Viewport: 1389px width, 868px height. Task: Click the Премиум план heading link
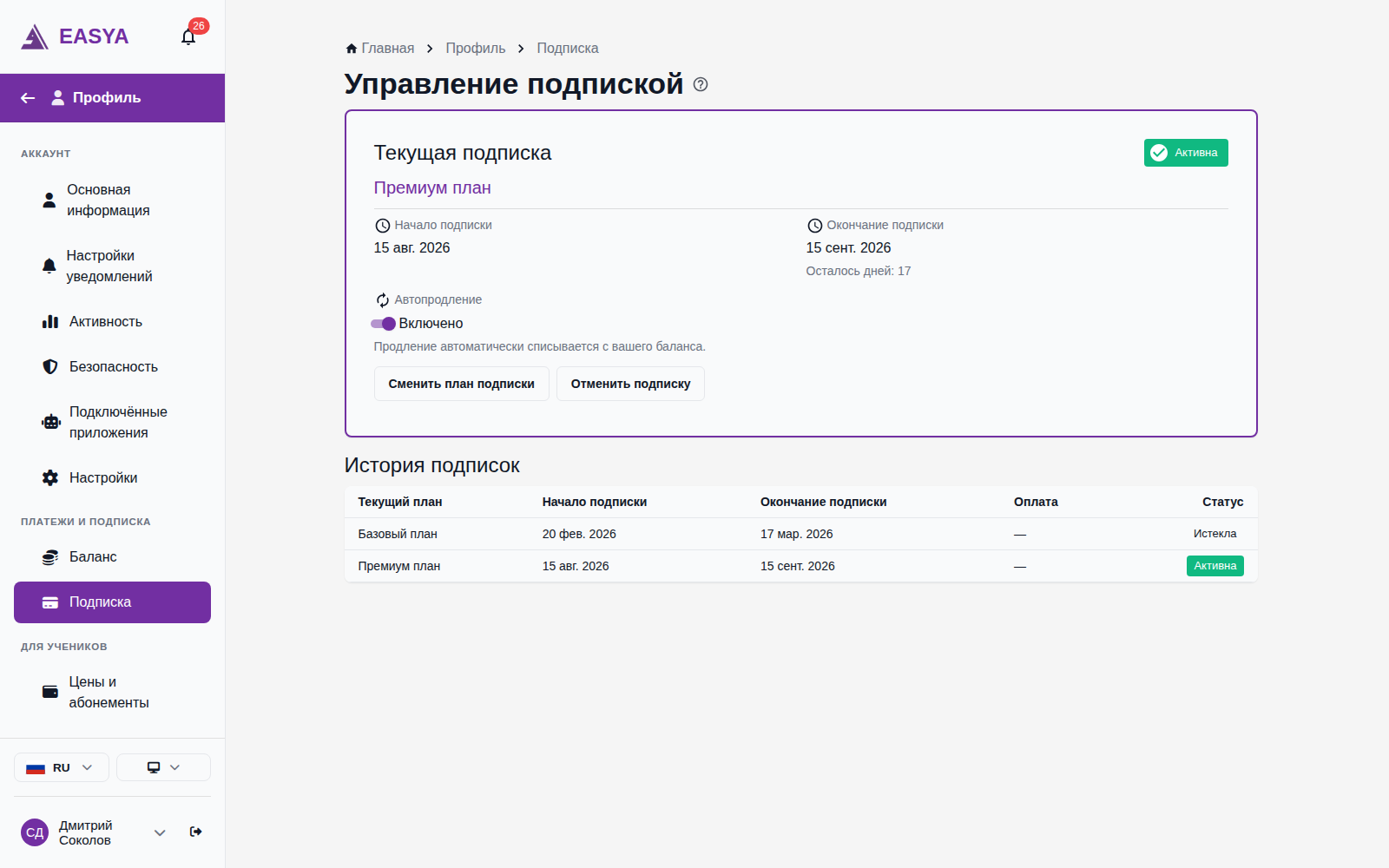tap(432, 188)
